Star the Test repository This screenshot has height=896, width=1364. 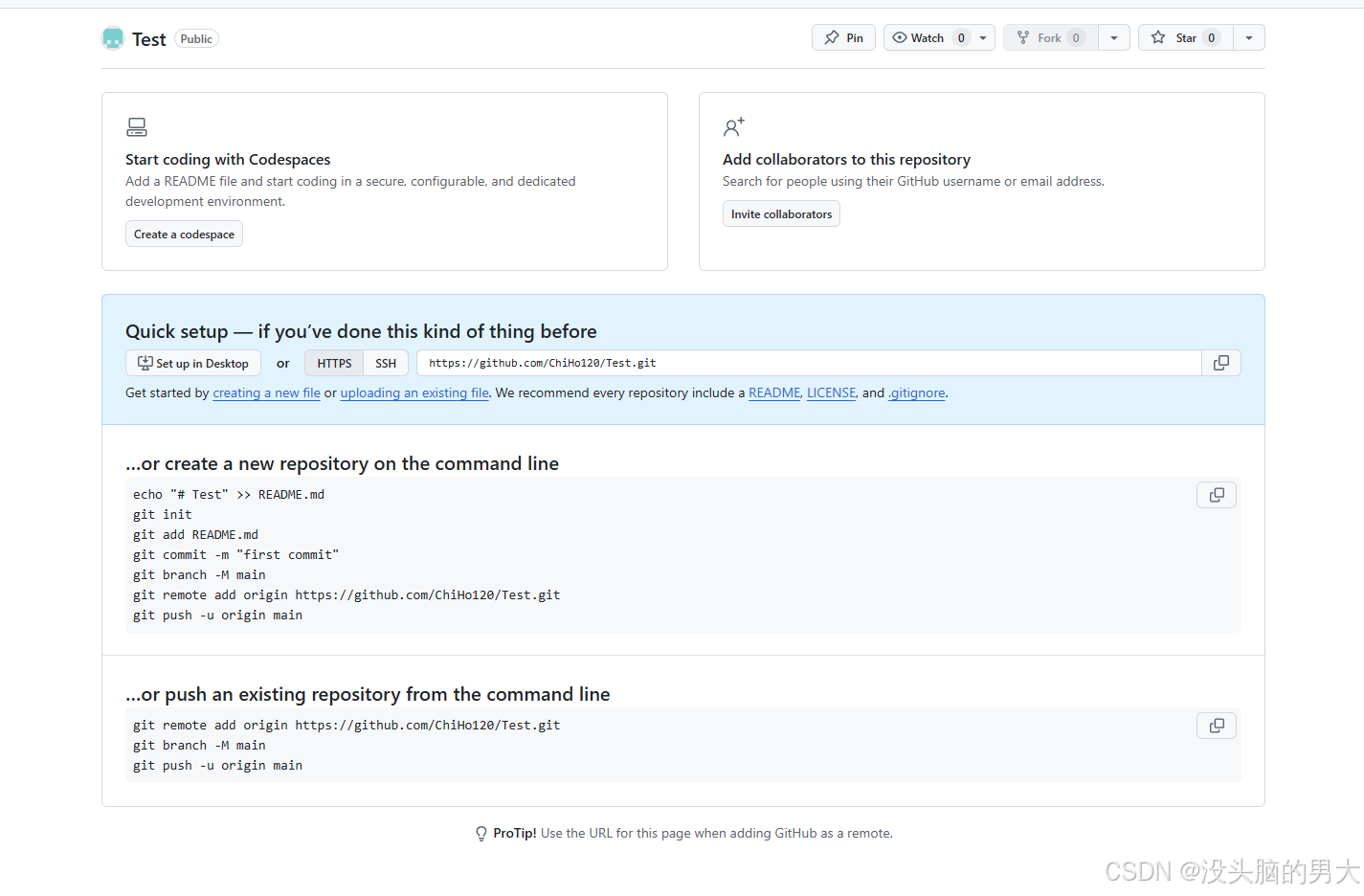coord(1186,37)
